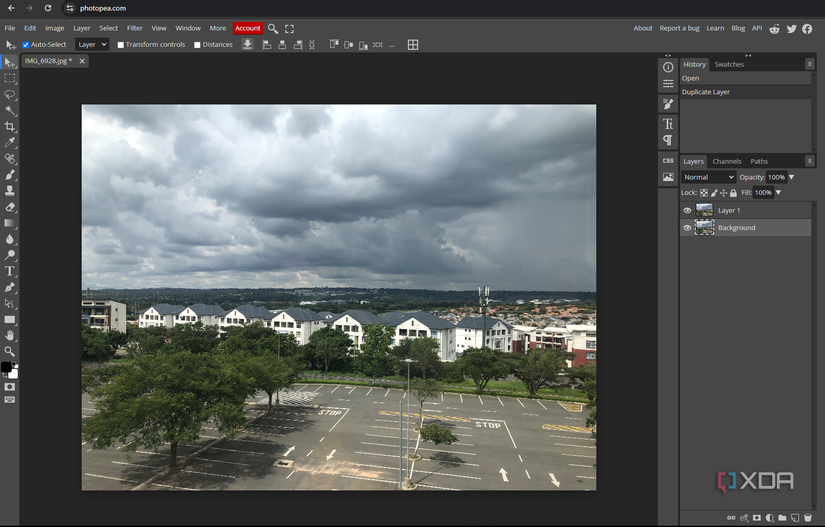This screenshot has height=527, width=825.
Task: Switch to the Swatches tab
Action: point(729,64)
